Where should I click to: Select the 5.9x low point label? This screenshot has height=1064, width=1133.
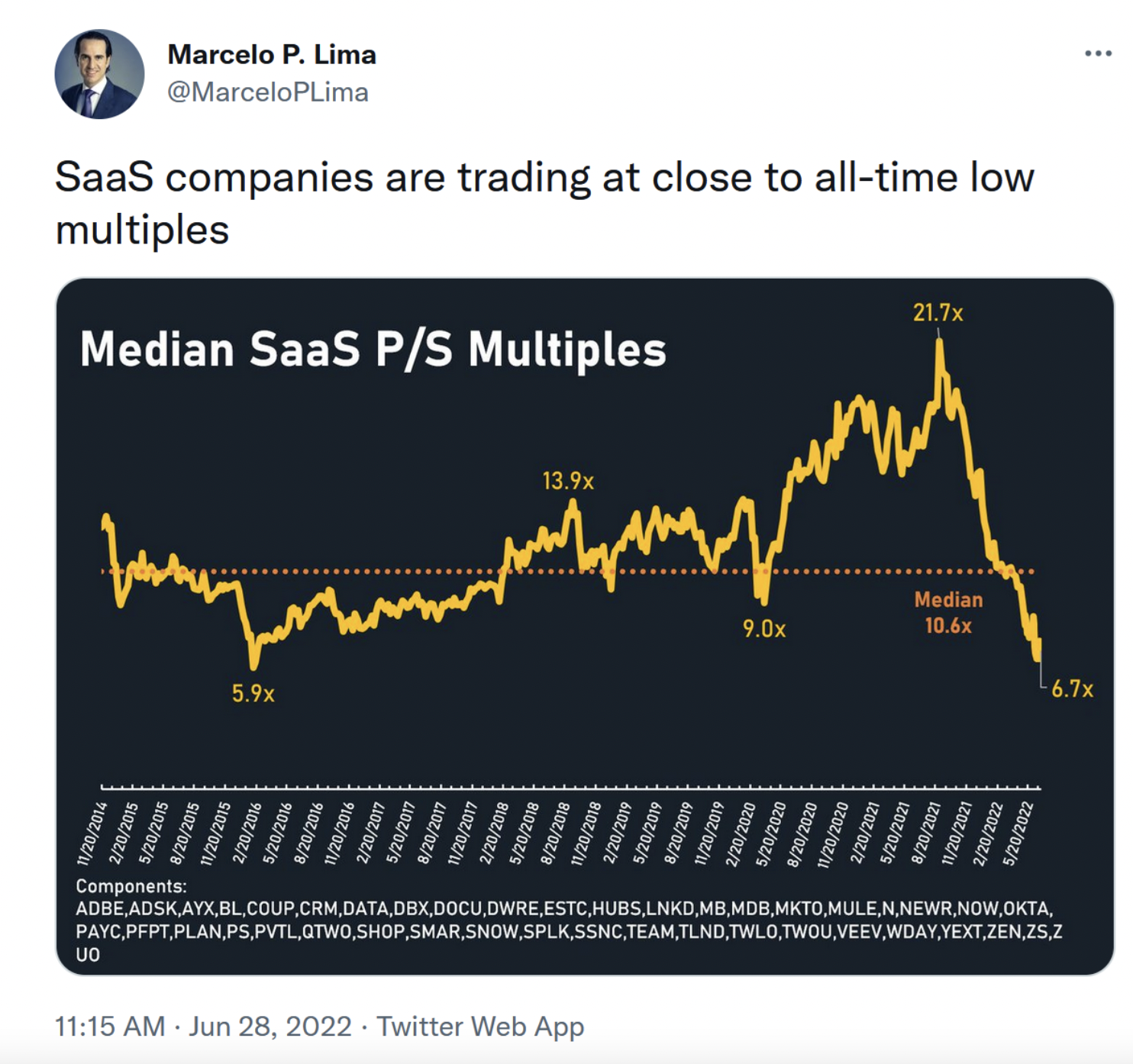pyautogui.click(x=253, y=694)
